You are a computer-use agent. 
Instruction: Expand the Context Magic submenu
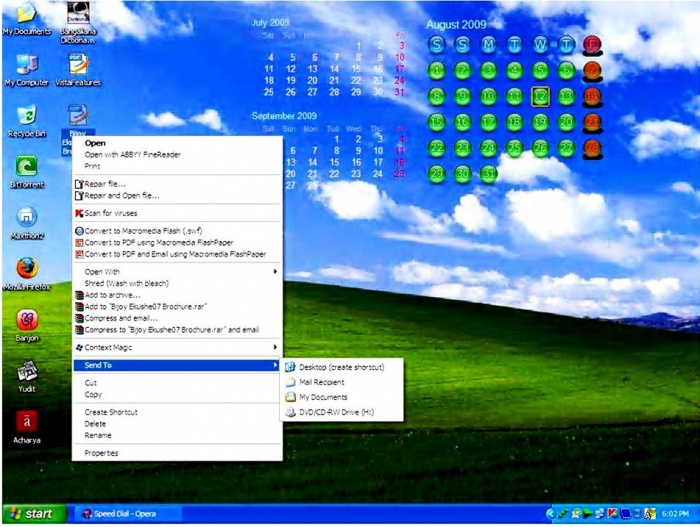point(177,347)
